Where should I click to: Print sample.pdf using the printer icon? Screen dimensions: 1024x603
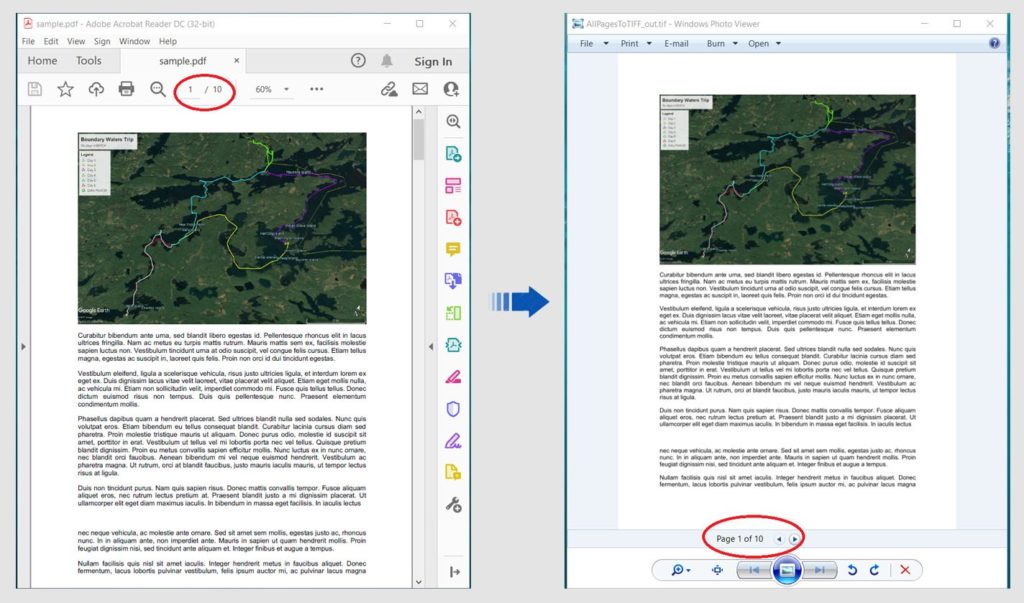pos(127,88)
